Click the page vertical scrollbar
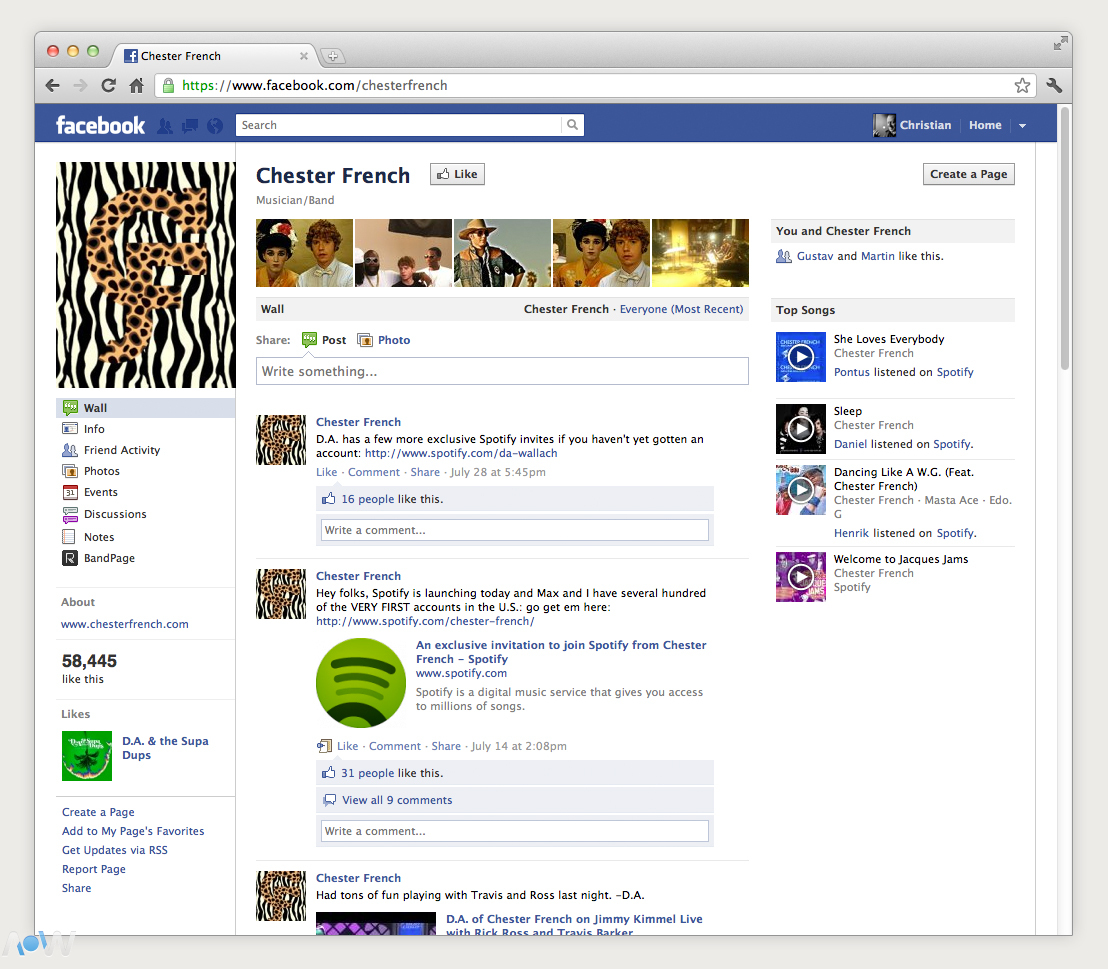 coord(1065,240)
